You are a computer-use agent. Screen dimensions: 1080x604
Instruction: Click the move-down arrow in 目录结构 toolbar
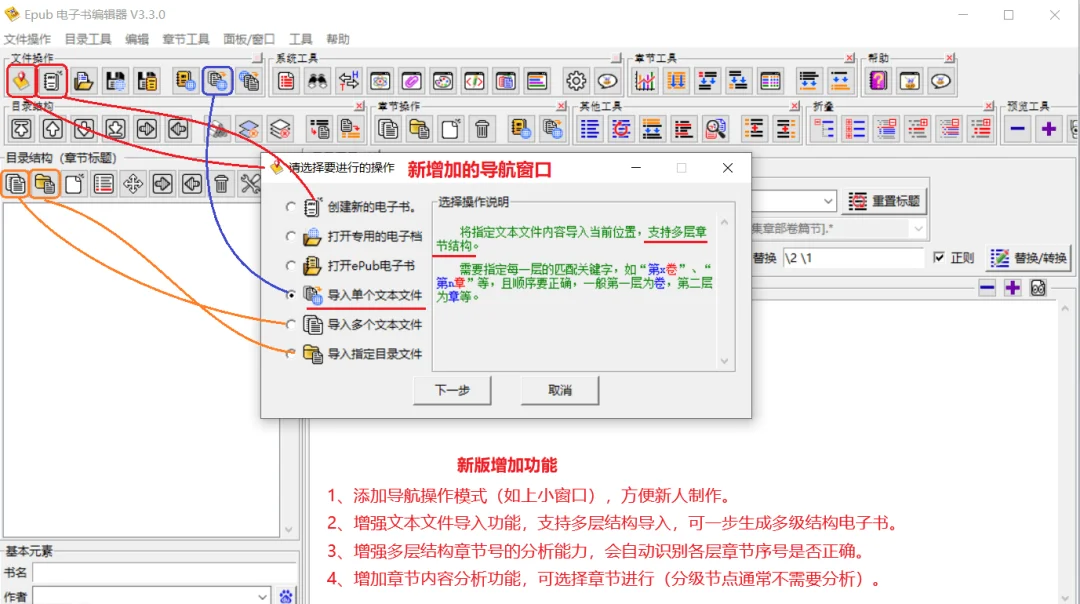(84, 129)
